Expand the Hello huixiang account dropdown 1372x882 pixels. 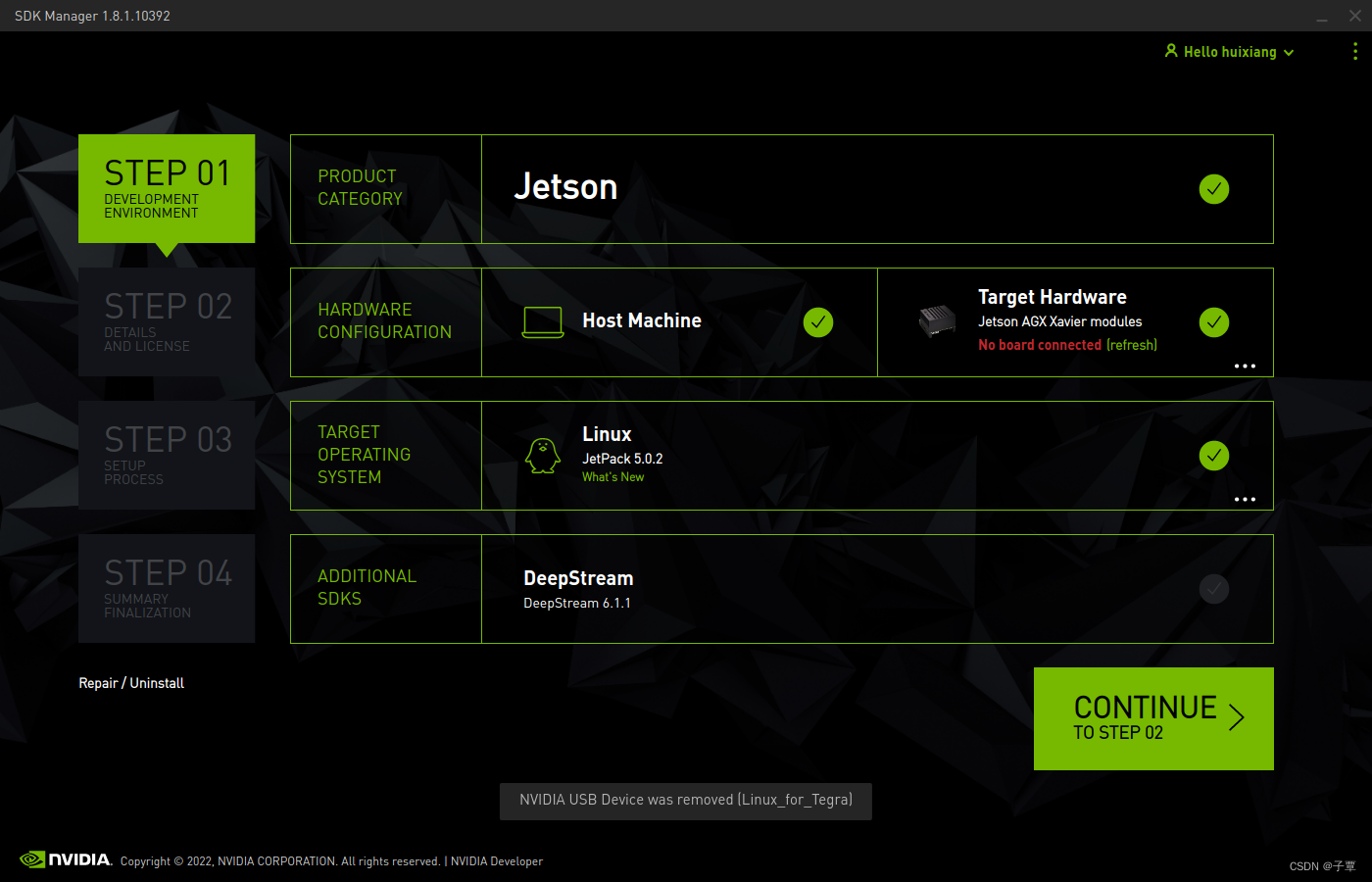pos(1289,53)
